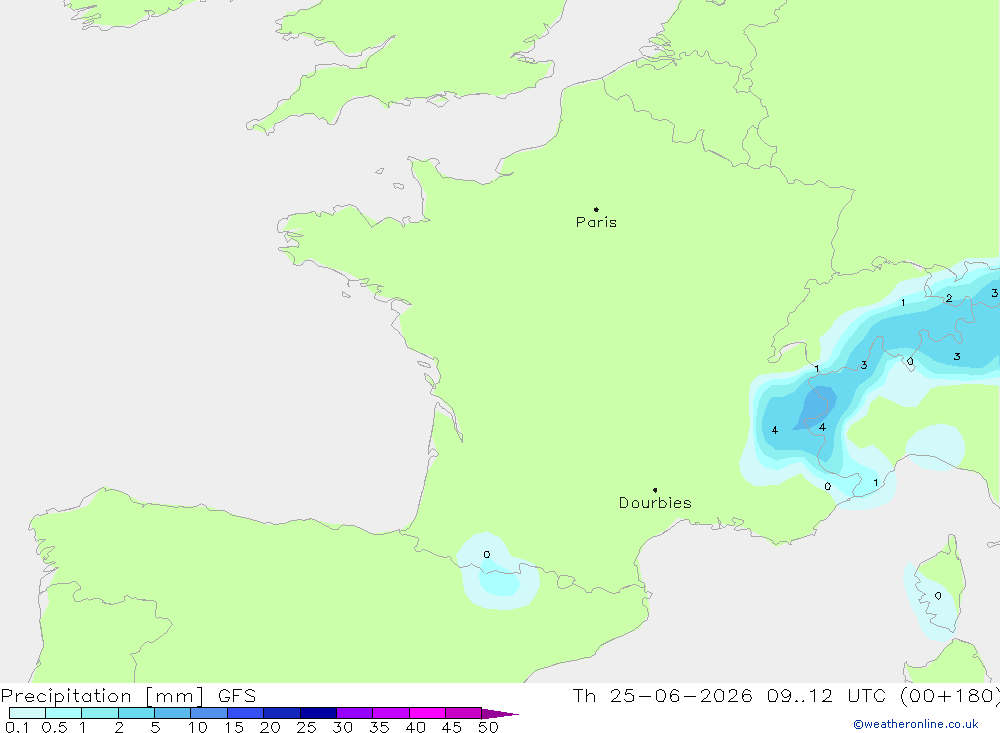Click the 'Precipitation [mm]' title text
This screenshot has height=733, width=1000.
click(x=102, y=695)
